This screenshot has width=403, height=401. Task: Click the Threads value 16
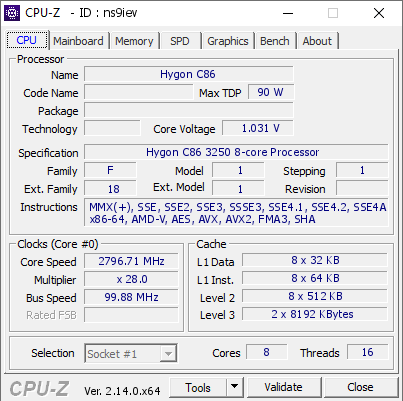pyautogui.click(x=368, y=352)
